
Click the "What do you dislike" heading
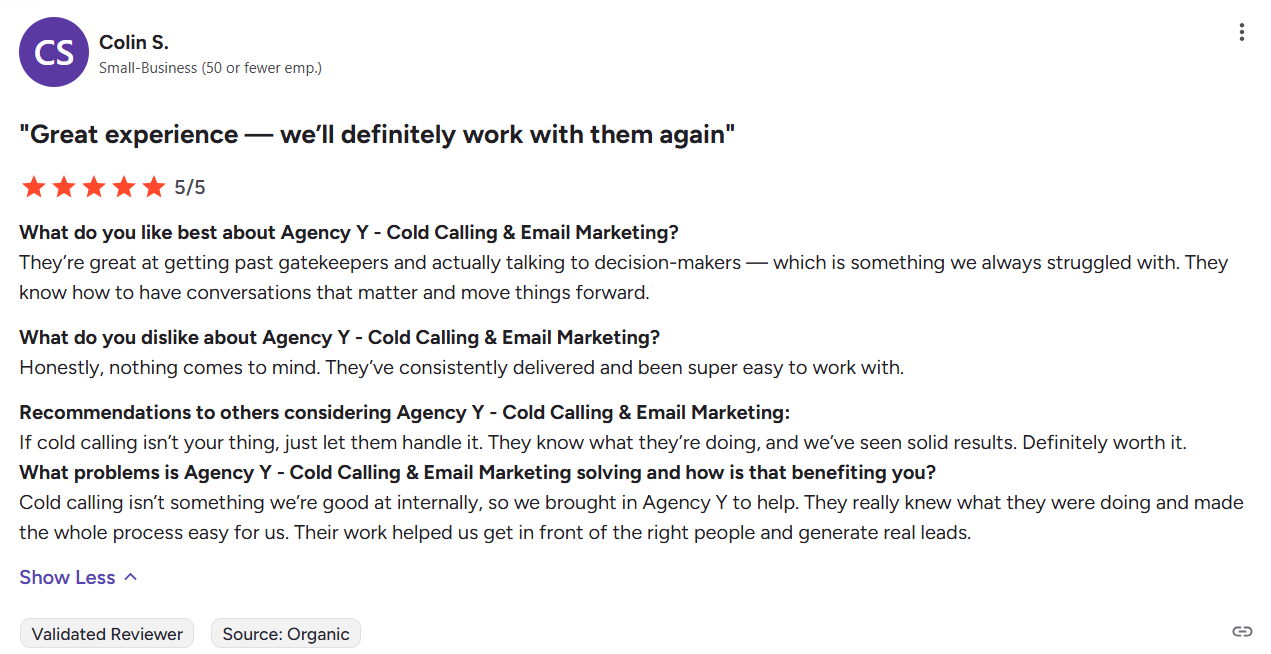point(339,337)
